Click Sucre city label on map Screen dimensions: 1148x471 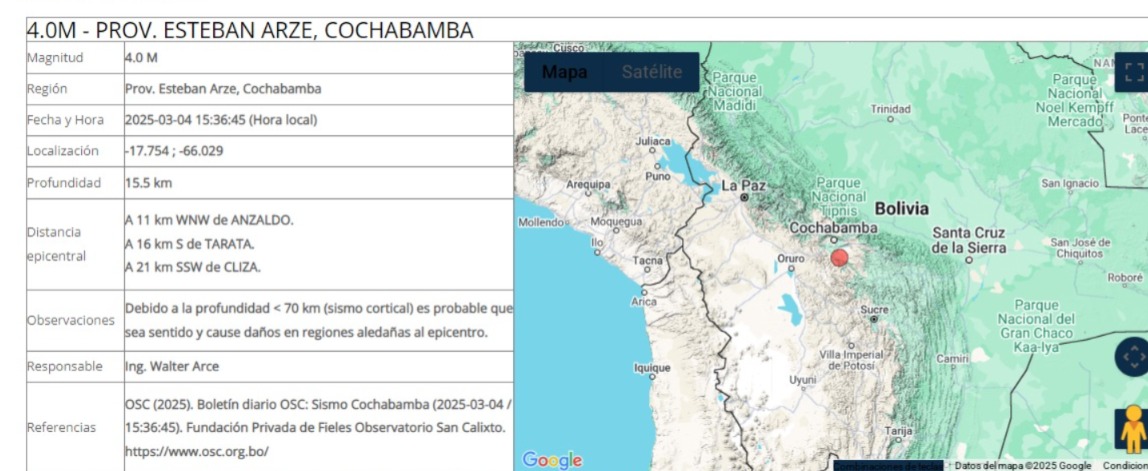click(x=873, y=310)
